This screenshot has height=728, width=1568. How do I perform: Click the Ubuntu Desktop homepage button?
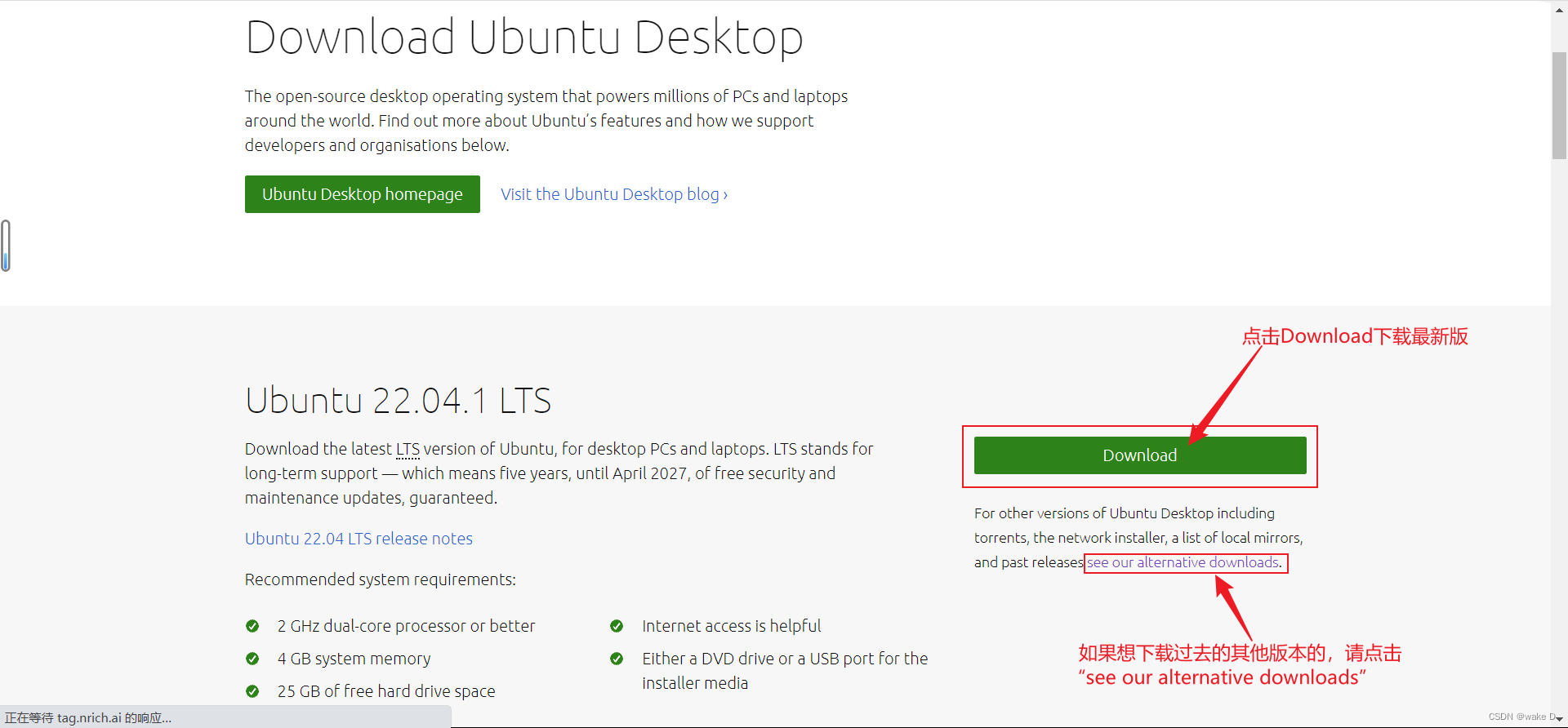(362, 194)
